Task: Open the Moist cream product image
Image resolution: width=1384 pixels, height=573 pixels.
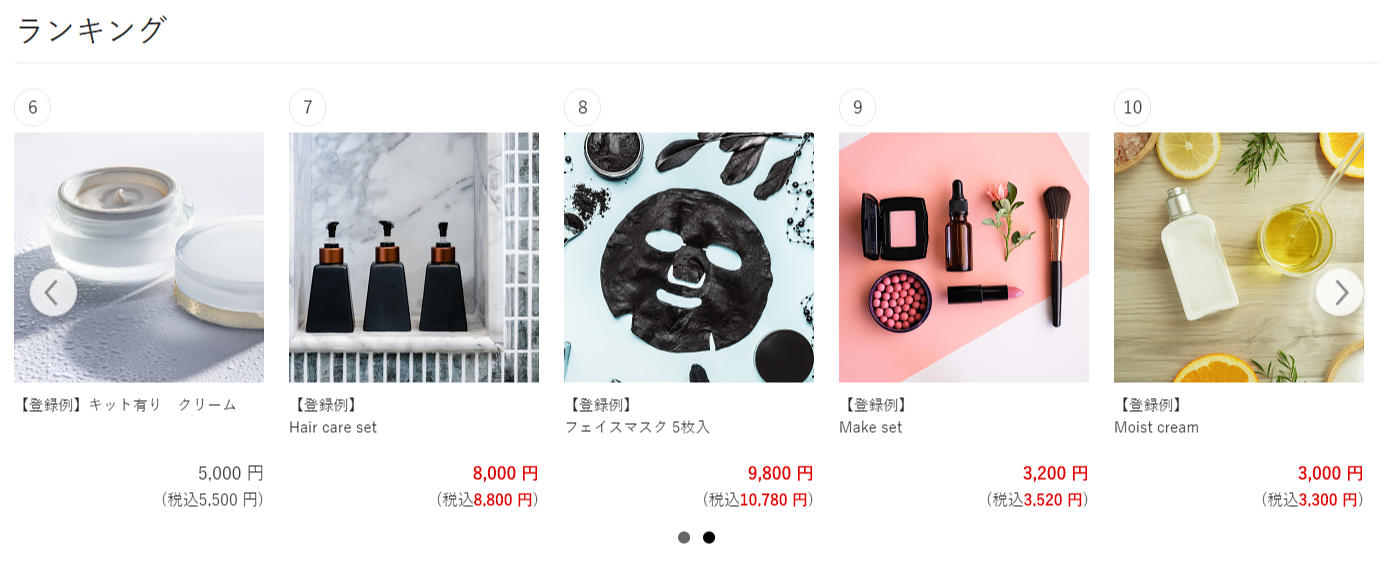Action: [1239, 257]
